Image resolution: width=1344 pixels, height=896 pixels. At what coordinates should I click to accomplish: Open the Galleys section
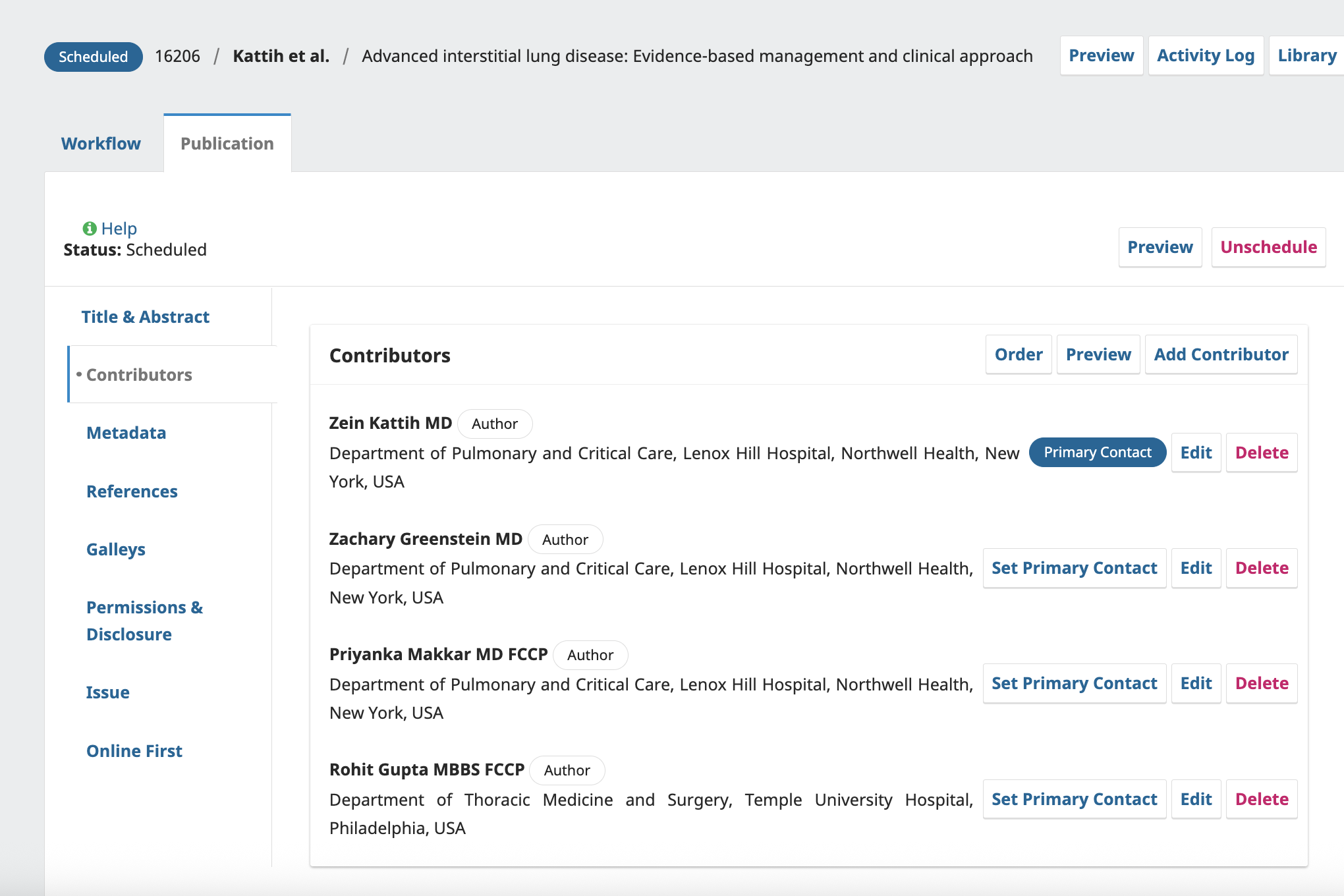click(115, 549)
